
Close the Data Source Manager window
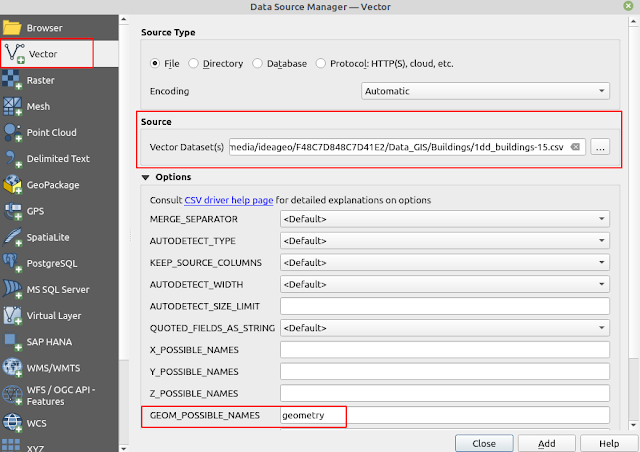(628, 6)
